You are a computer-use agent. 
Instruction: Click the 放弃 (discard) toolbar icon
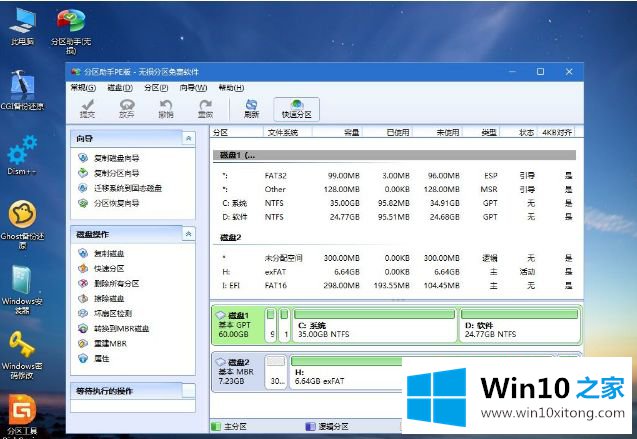[127, 109]
